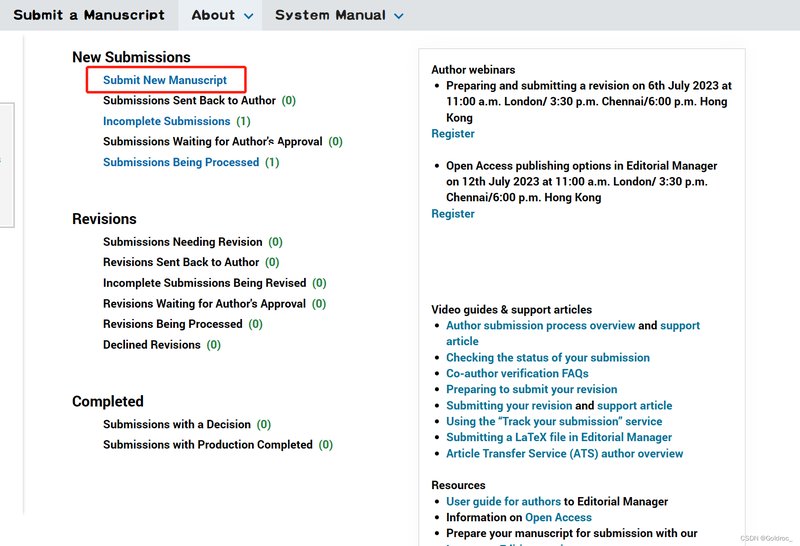View Submissions Being Processed

coord(180,162)
